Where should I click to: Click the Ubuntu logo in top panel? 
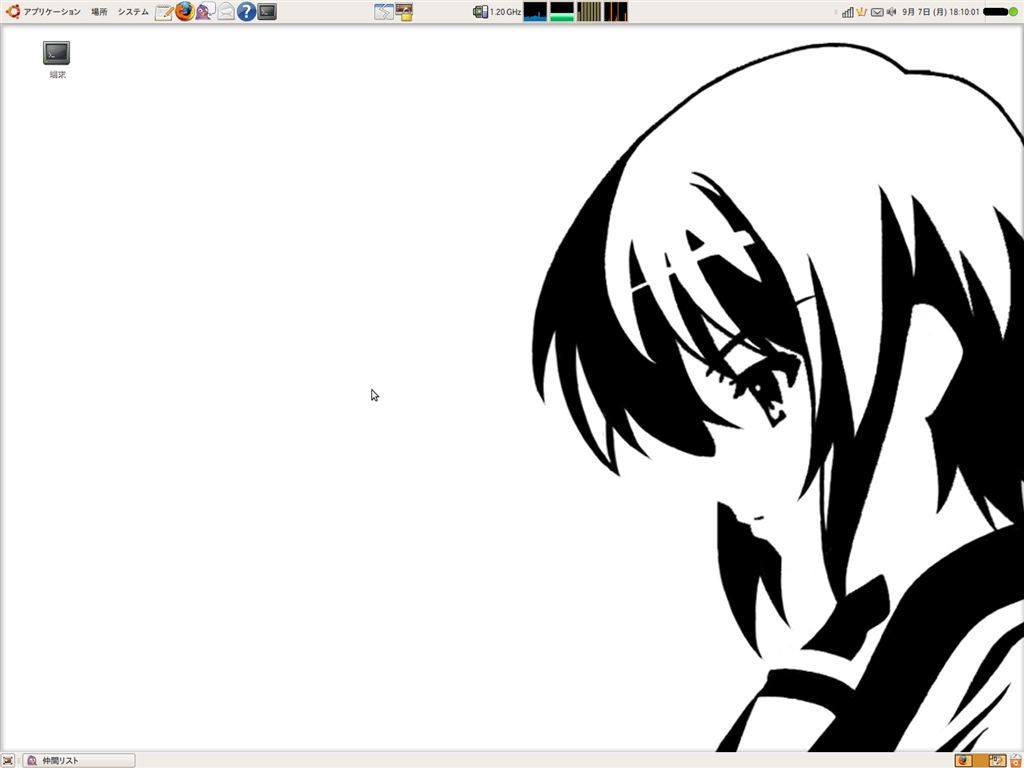pos(12,12)
